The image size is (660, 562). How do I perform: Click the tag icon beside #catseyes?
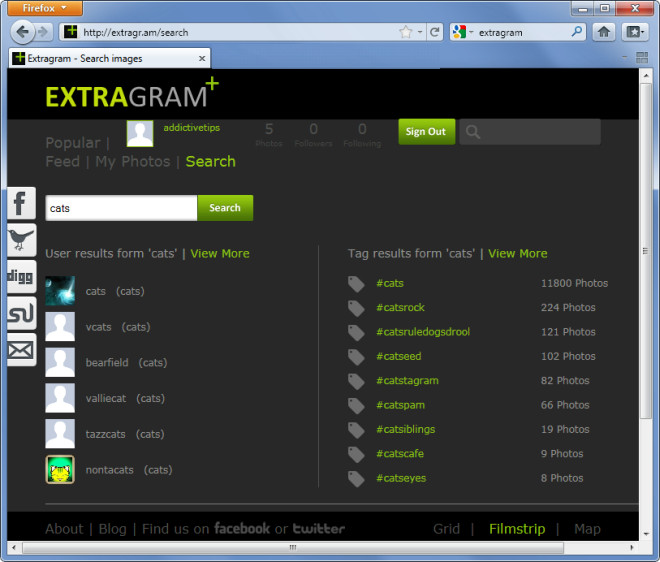(356, 479)
